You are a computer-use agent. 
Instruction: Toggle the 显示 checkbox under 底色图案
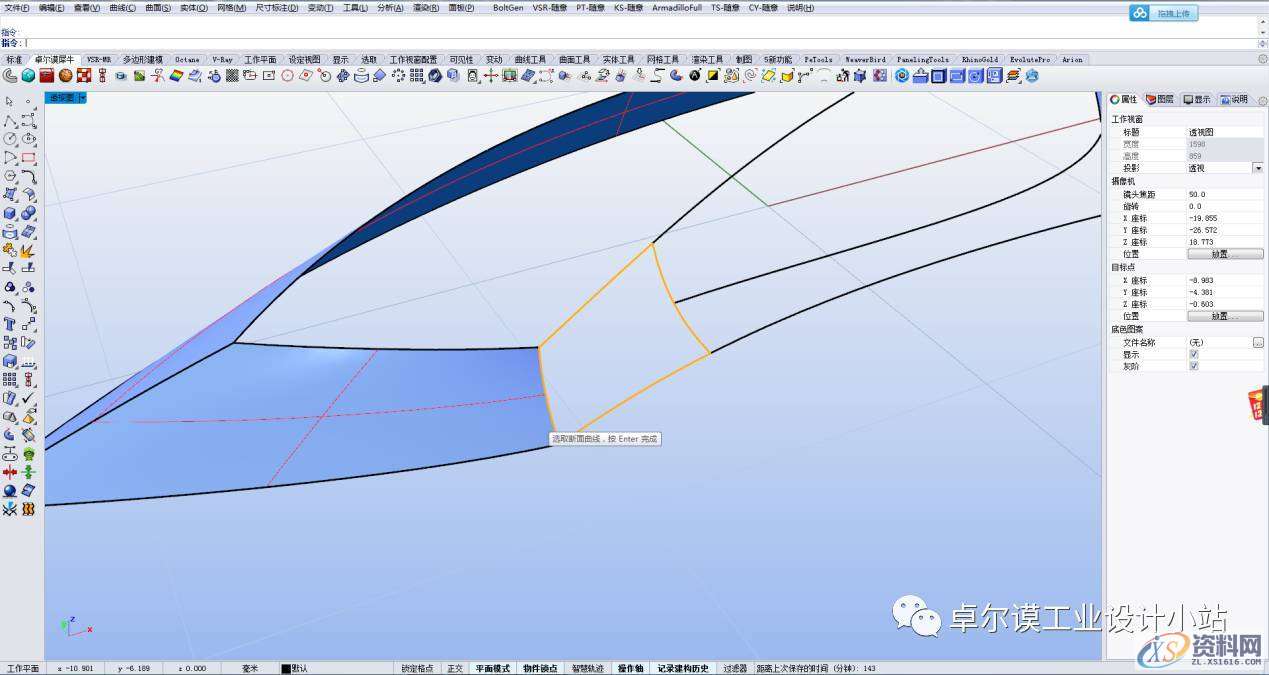(x=1194, y=354)
